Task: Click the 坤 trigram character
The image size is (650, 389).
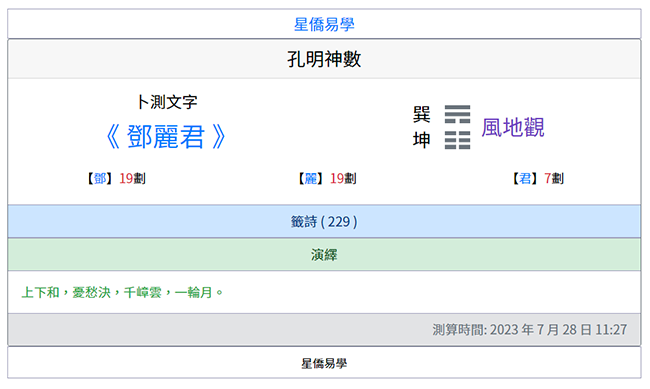Action: [422, 140]
